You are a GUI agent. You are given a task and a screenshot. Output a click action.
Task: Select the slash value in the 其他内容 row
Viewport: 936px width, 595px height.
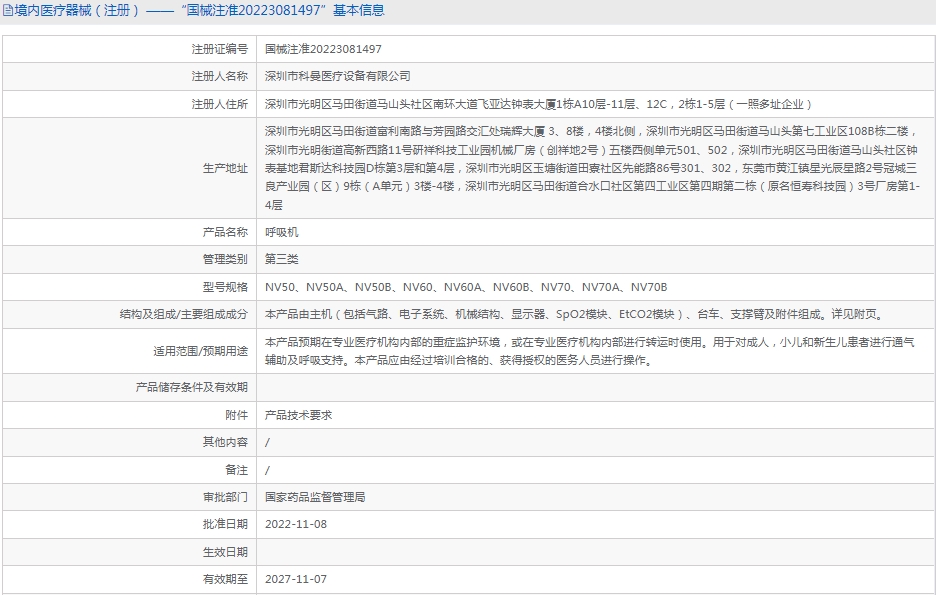click(267, 443)
